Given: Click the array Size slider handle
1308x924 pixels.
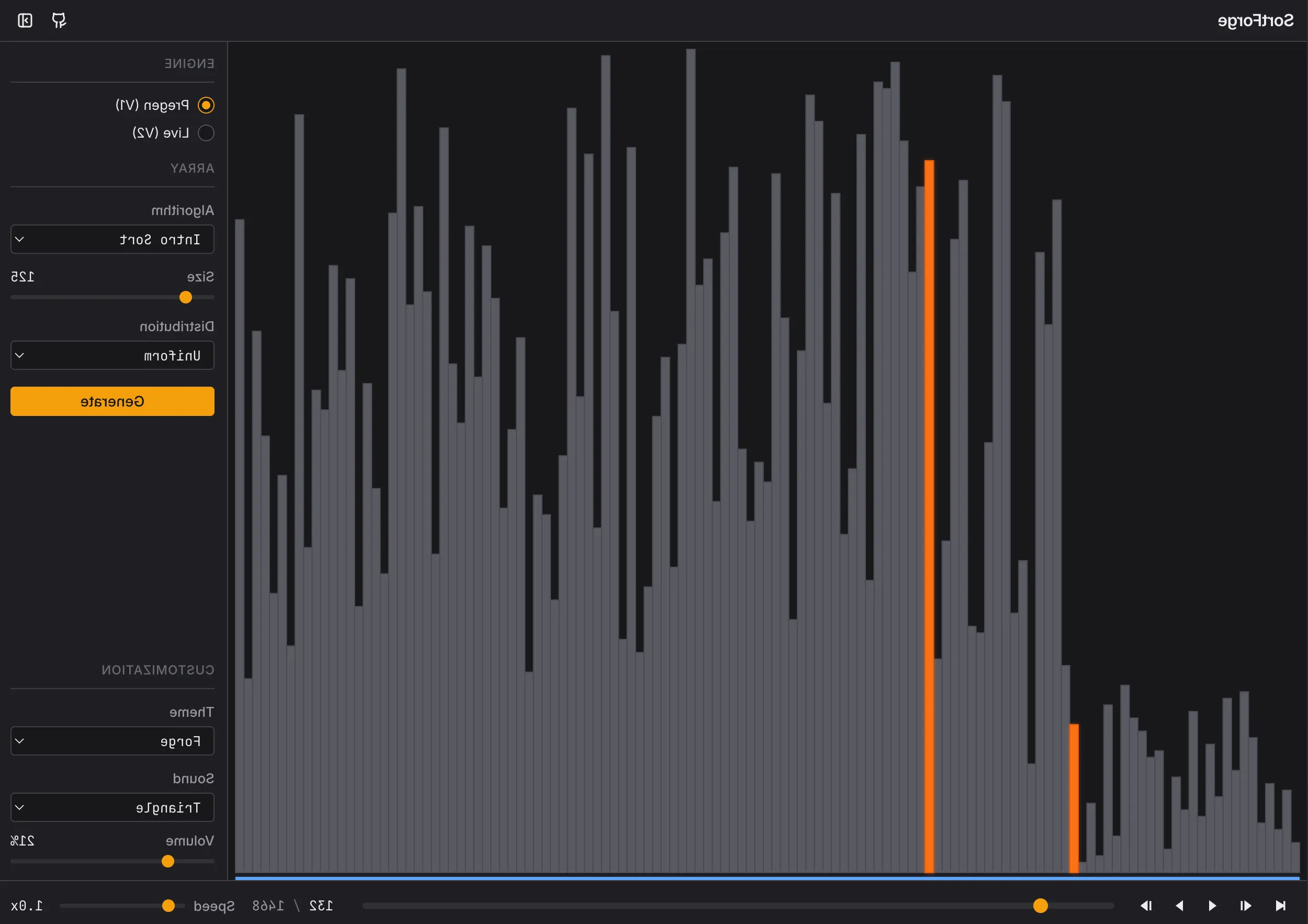Looking at the screenshot, I should [x=186, y=297].
